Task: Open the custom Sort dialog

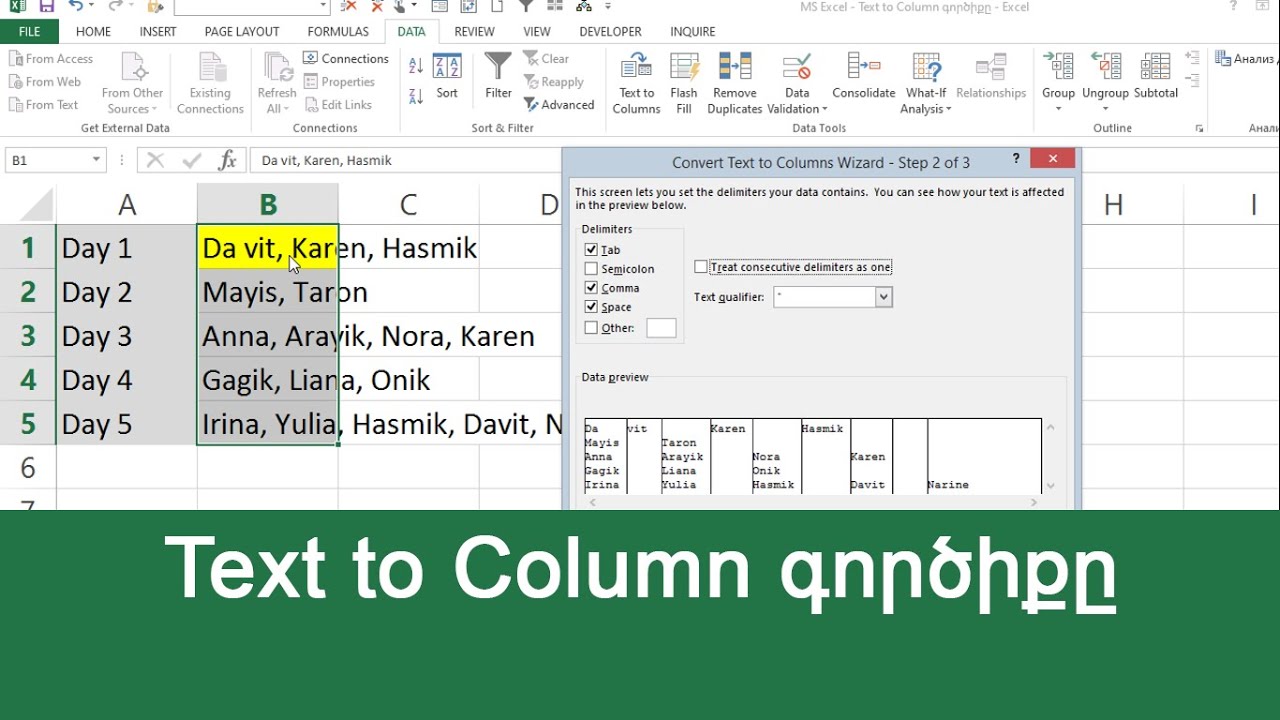Action: 447,78
